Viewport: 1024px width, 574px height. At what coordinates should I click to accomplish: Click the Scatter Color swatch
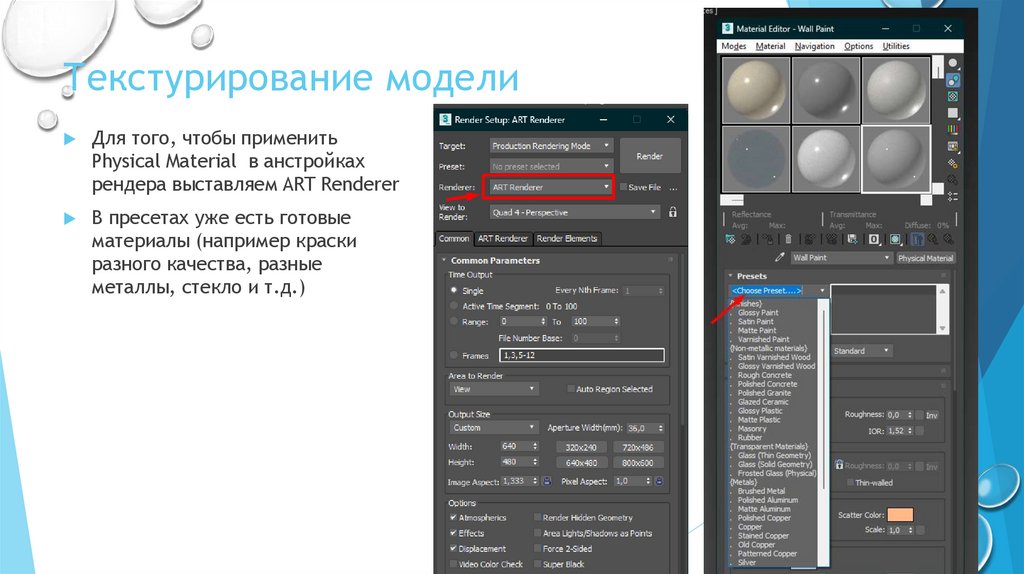[900, 515]
